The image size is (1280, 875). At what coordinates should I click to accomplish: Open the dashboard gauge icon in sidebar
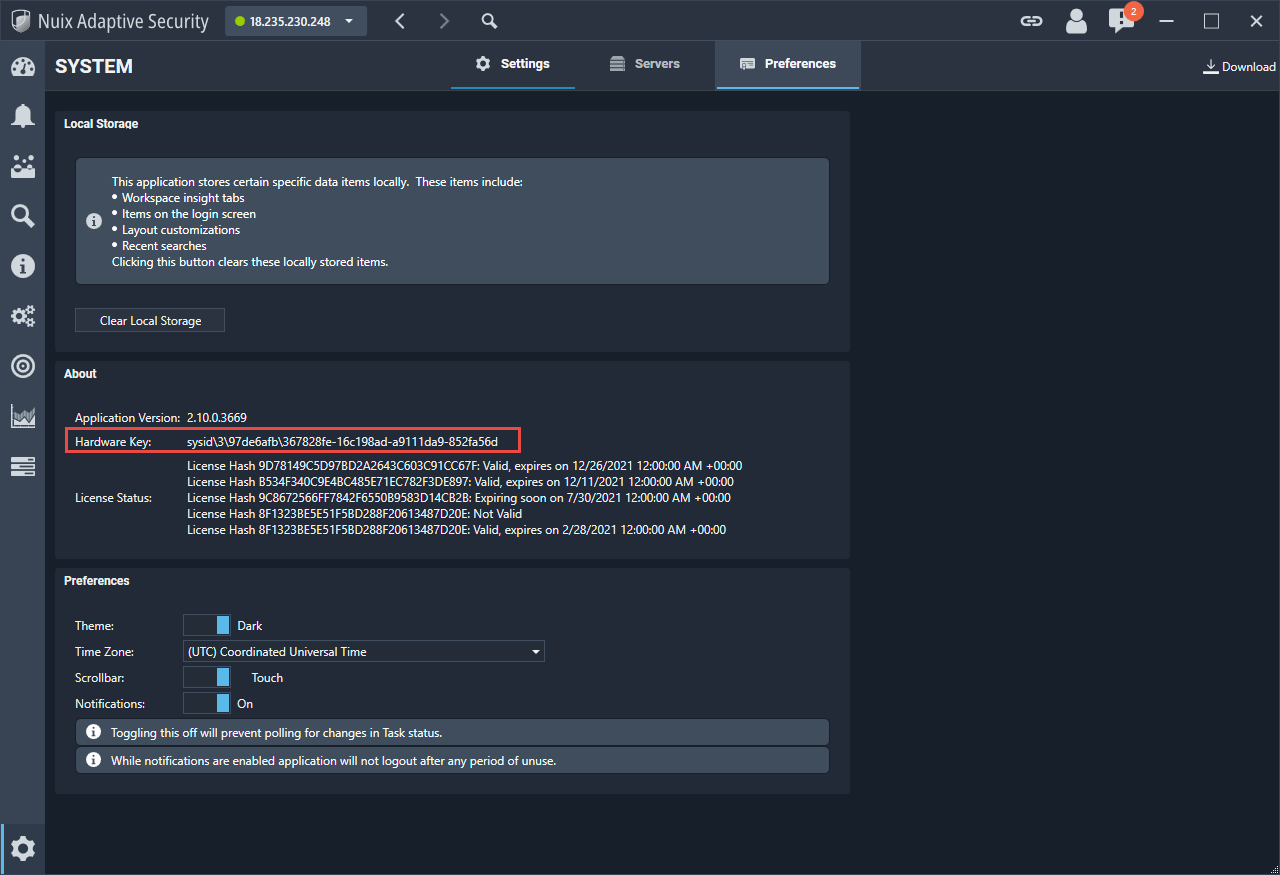[22, 67]
